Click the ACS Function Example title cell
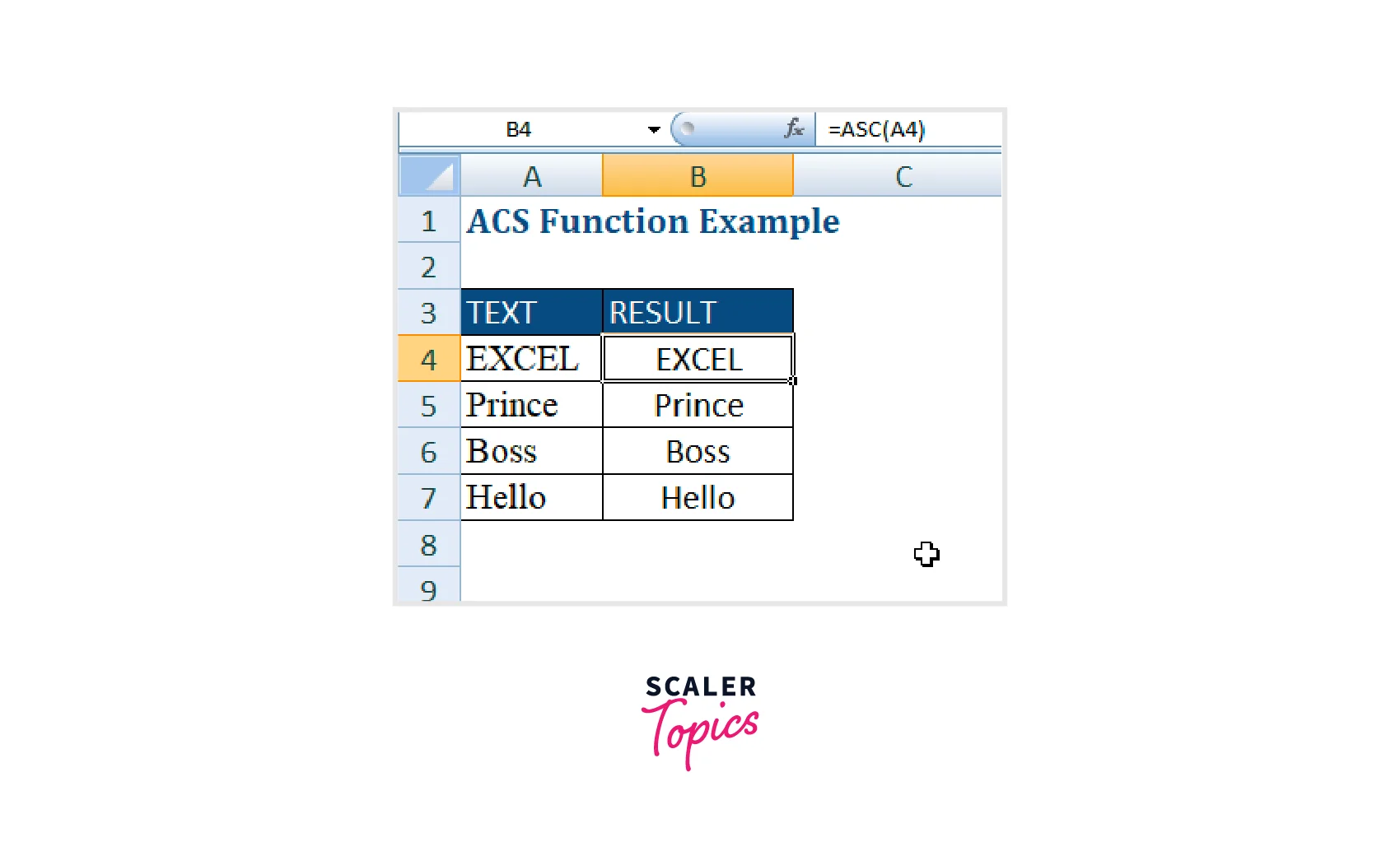The width and height of the screenshot is (1400, 856). point(652,221)
